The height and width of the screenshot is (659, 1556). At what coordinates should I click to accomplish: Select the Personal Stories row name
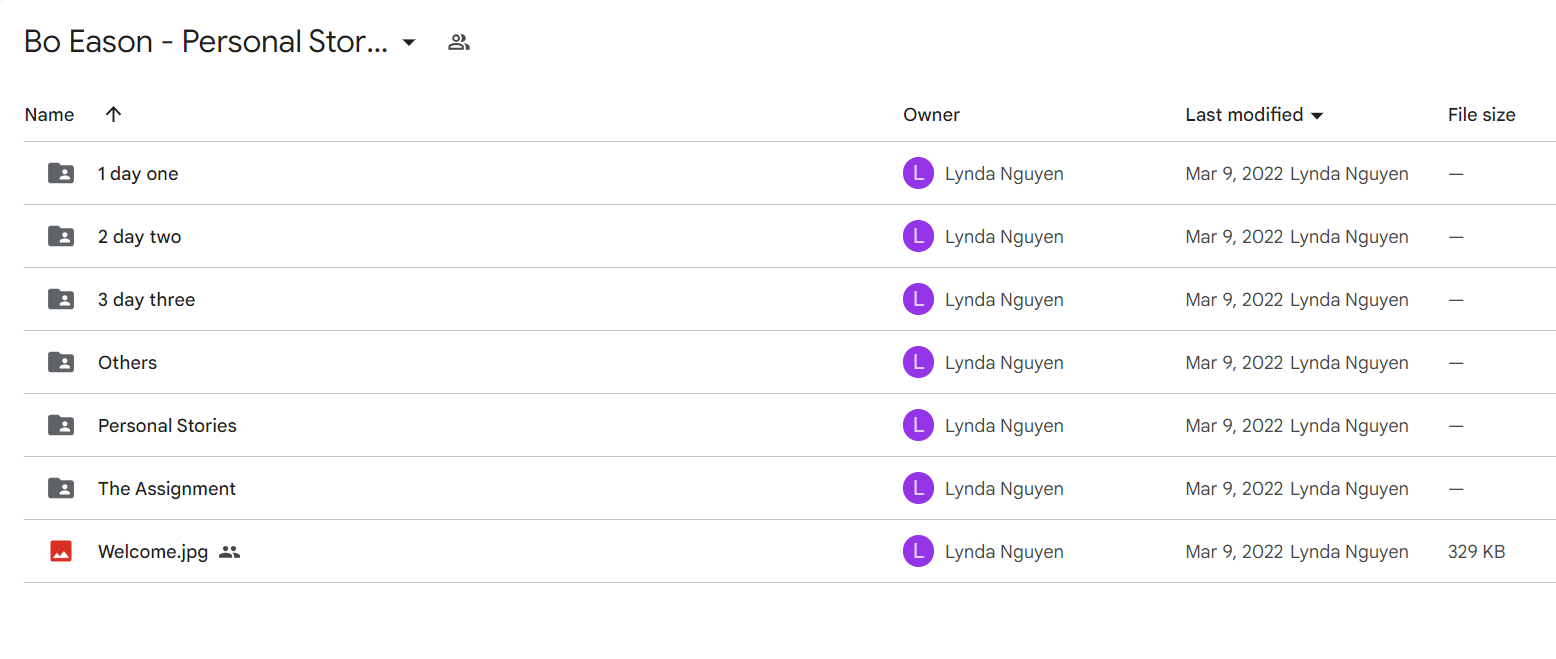tap(167, 425)
